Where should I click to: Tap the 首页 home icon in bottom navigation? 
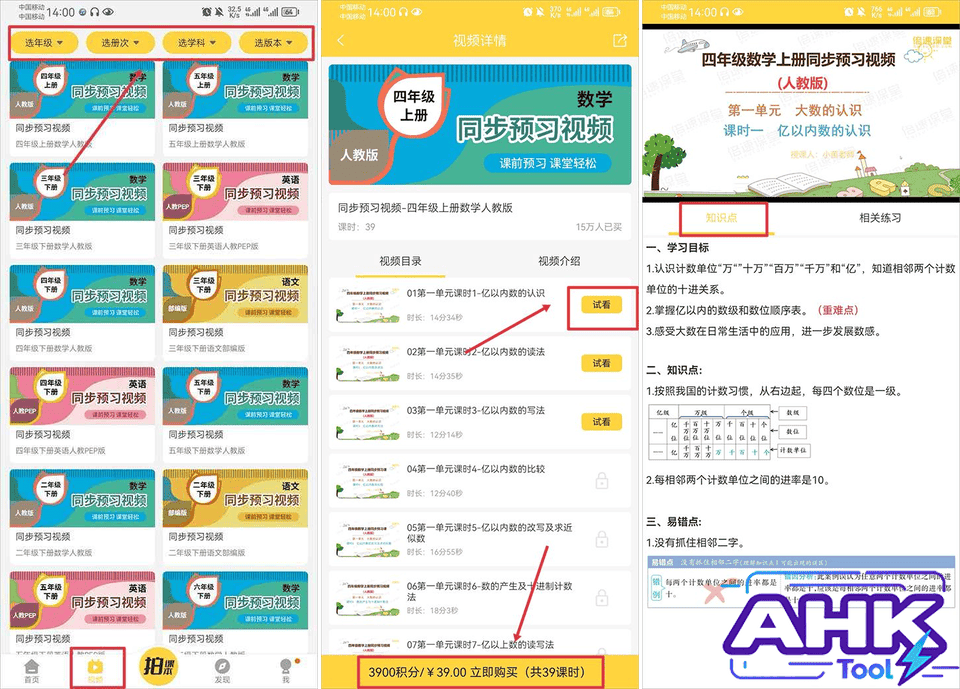[x=31, y=671]
